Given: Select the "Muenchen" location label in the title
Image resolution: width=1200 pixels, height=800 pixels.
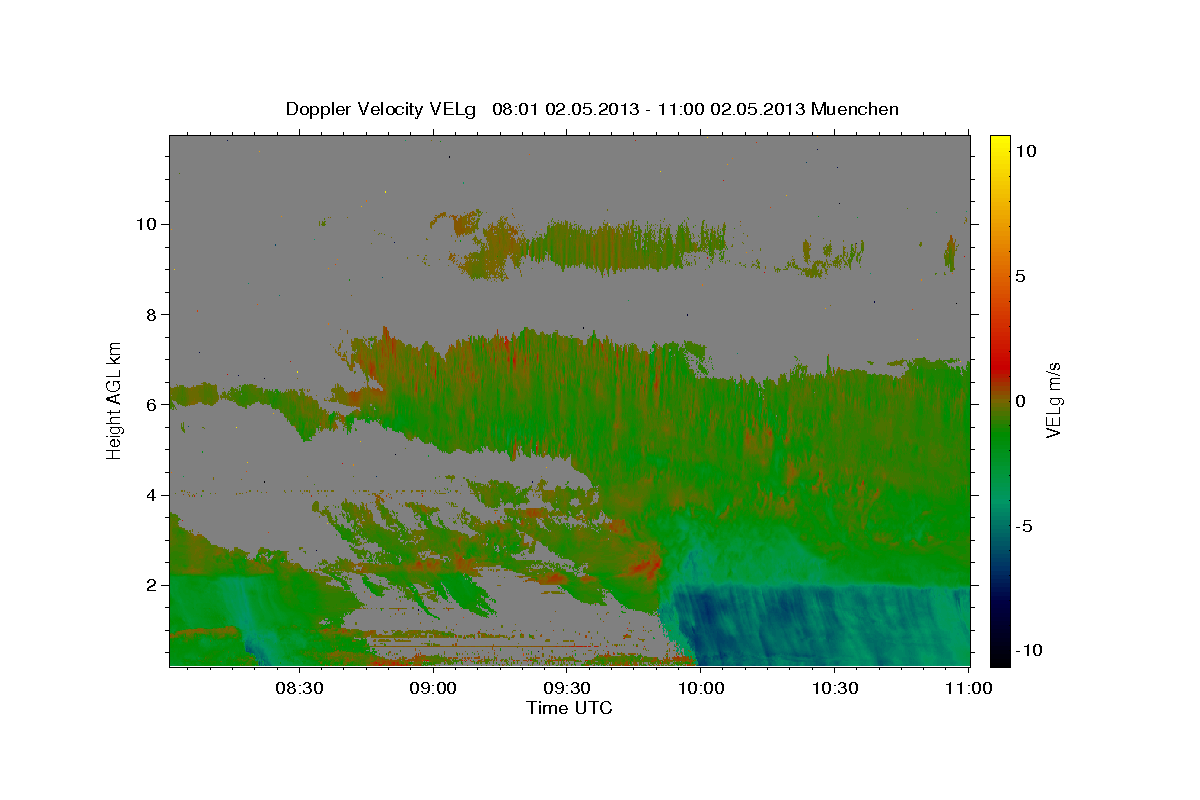Looking at the screenshot, I should 856,109.
